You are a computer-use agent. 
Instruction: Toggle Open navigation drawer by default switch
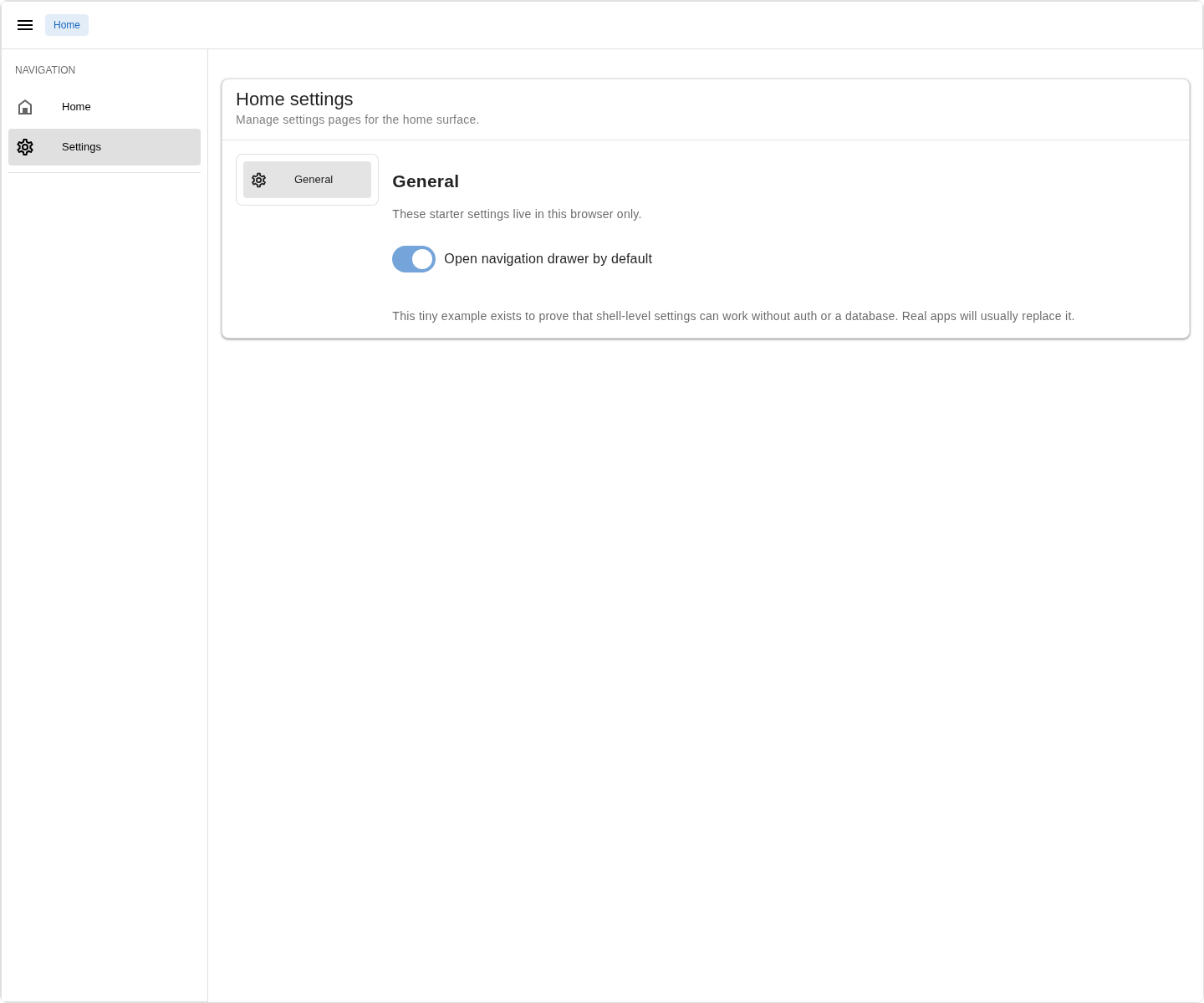414,259
